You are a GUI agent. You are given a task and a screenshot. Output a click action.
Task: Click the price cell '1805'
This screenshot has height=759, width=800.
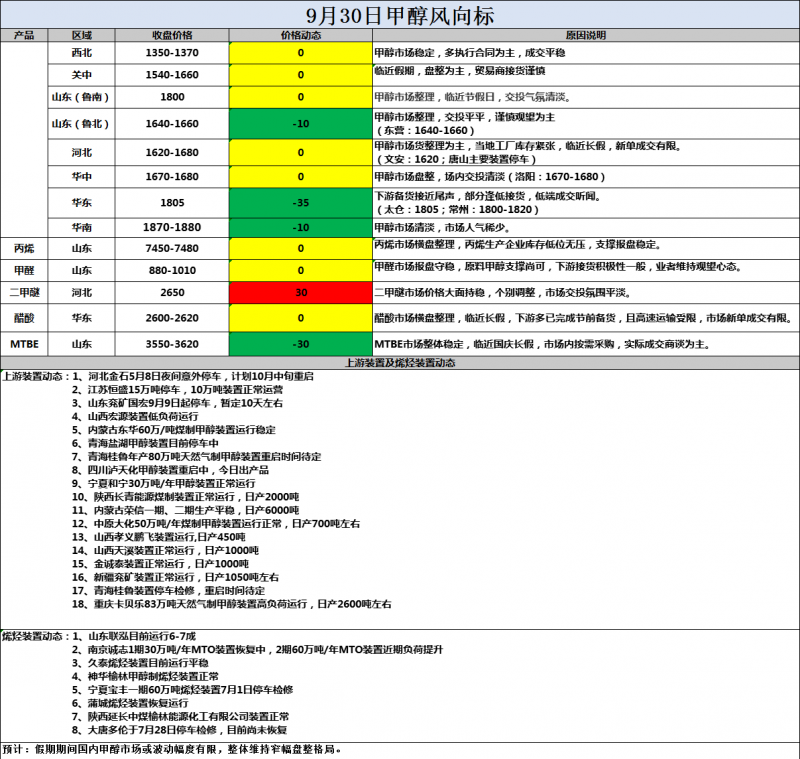click(x=172, y=203)
